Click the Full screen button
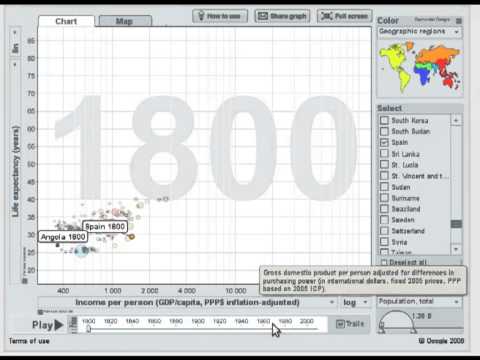The height and width of the screenshot is (360, 480). (x=345, y=16)
